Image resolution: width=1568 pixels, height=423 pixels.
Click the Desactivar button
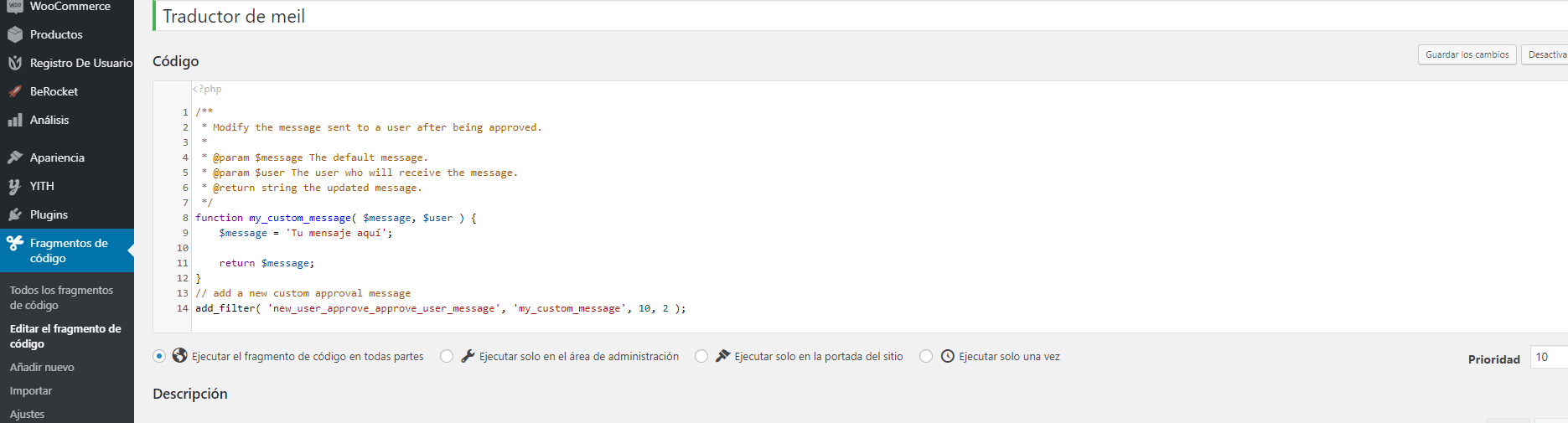(1545, 54)
